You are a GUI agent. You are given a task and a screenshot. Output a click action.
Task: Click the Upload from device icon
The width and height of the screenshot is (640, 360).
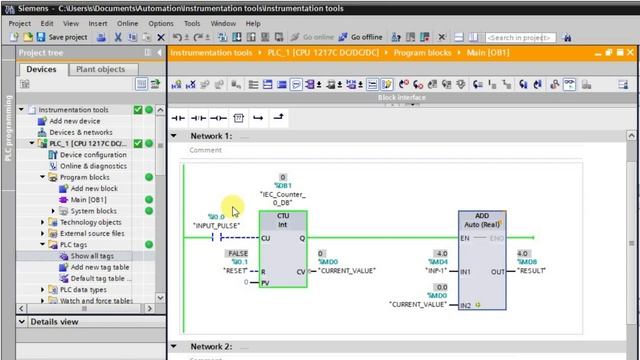pyautogui.click(x=251, y=37)
